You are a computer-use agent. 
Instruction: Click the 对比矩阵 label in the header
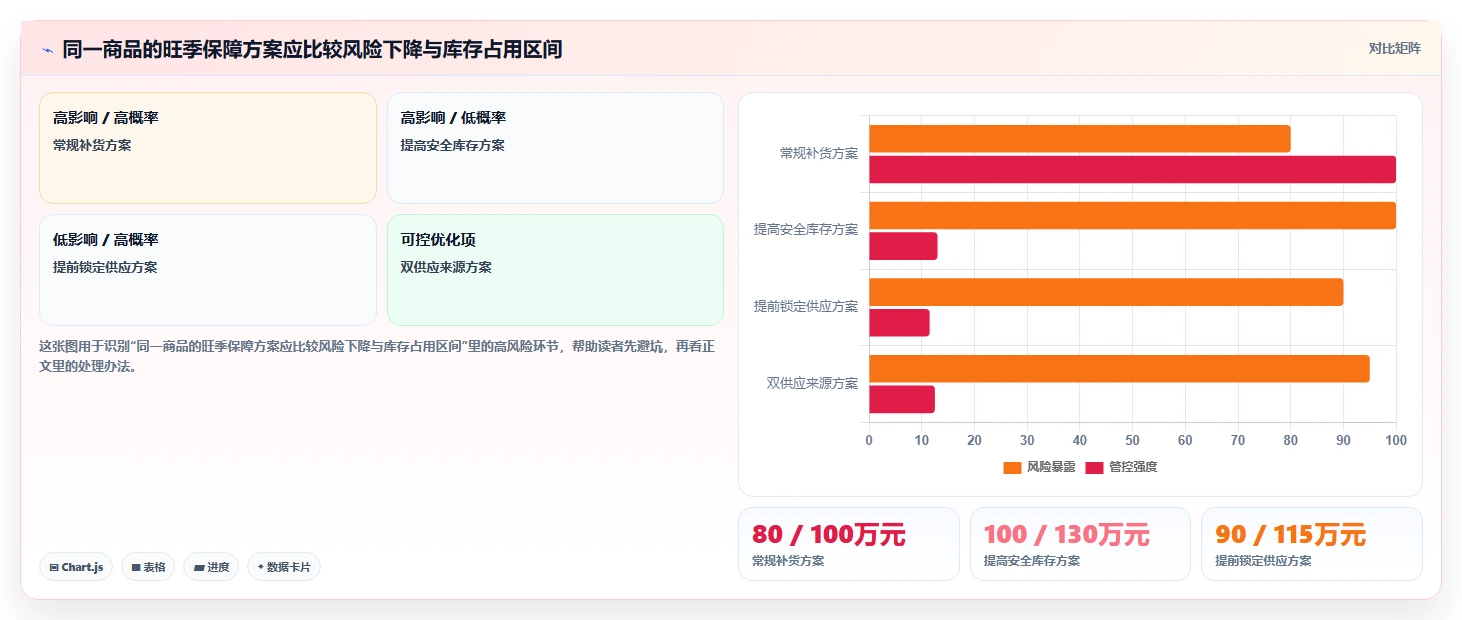coord(1394,48)
